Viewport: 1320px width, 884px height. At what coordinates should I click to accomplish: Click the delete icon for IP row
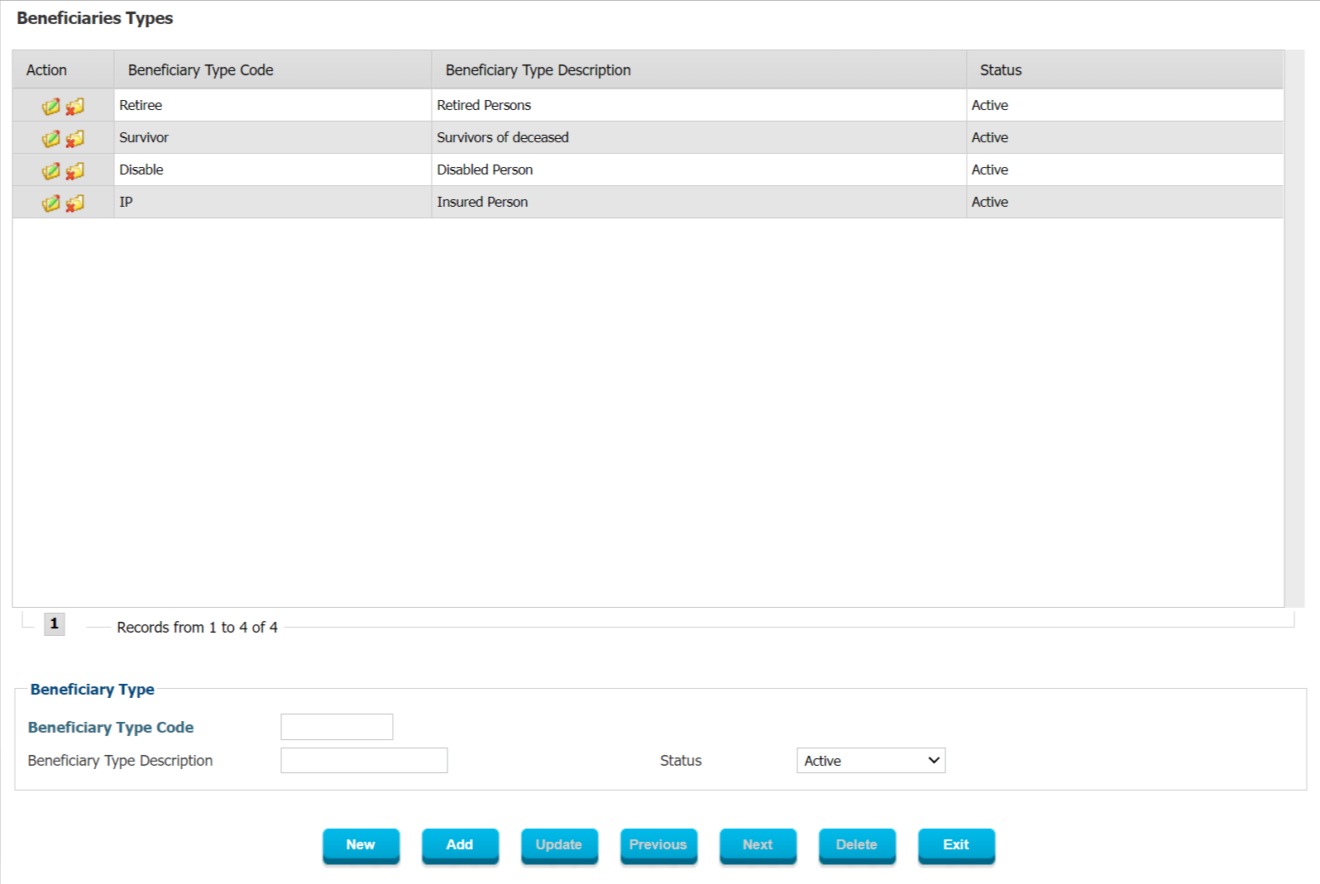click(75, 202)
